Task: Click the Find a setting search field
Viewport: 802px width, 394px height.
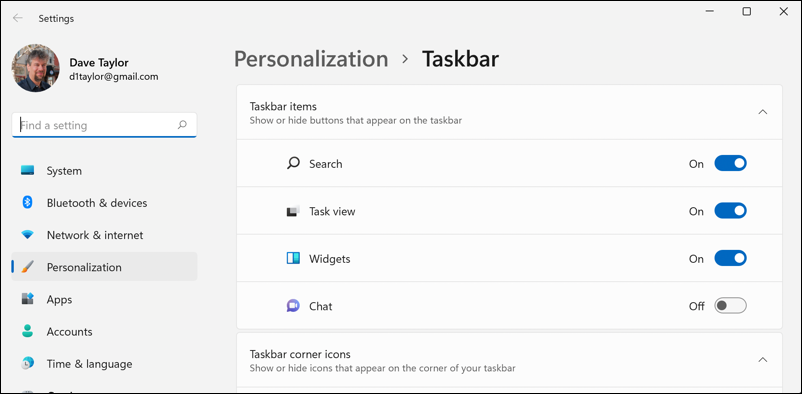Action: click(x=104, y=125)
